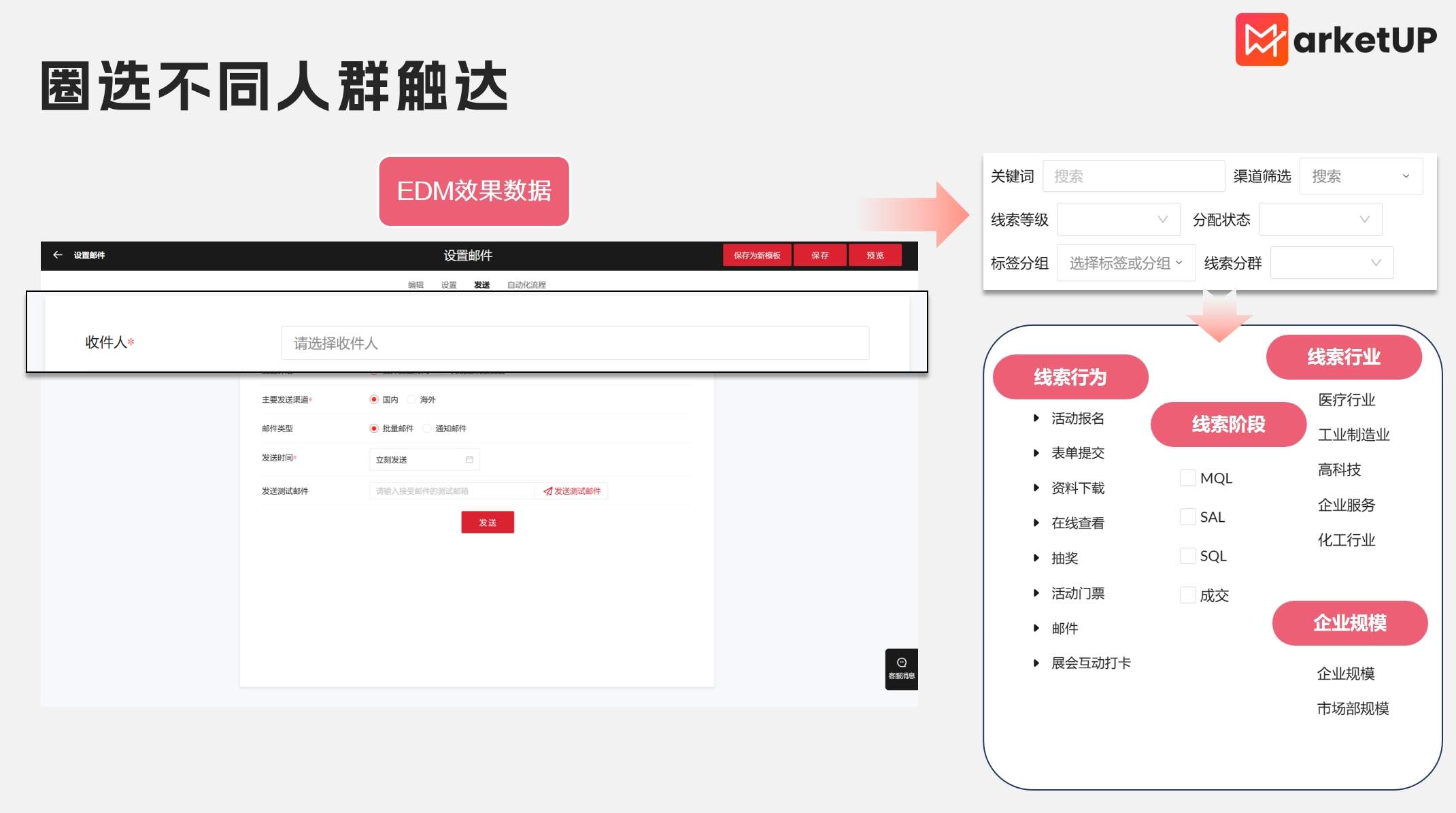Image resolution: width=1456 pixels, height=813 pixels.
Task: Choose 通知邮件 mail type
Action: point(427,429)
